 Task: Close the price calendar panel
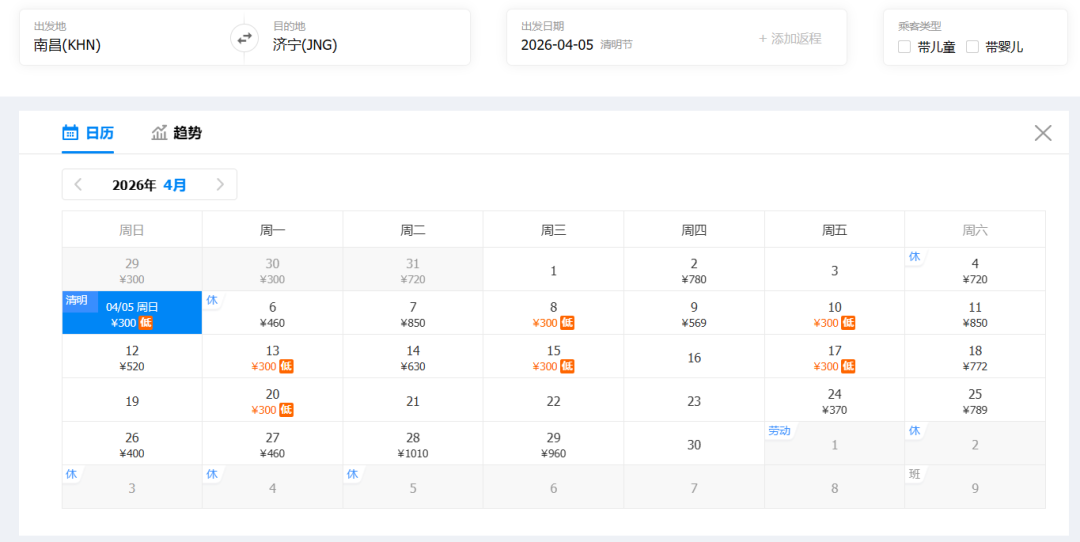[x=1043, y=133]
